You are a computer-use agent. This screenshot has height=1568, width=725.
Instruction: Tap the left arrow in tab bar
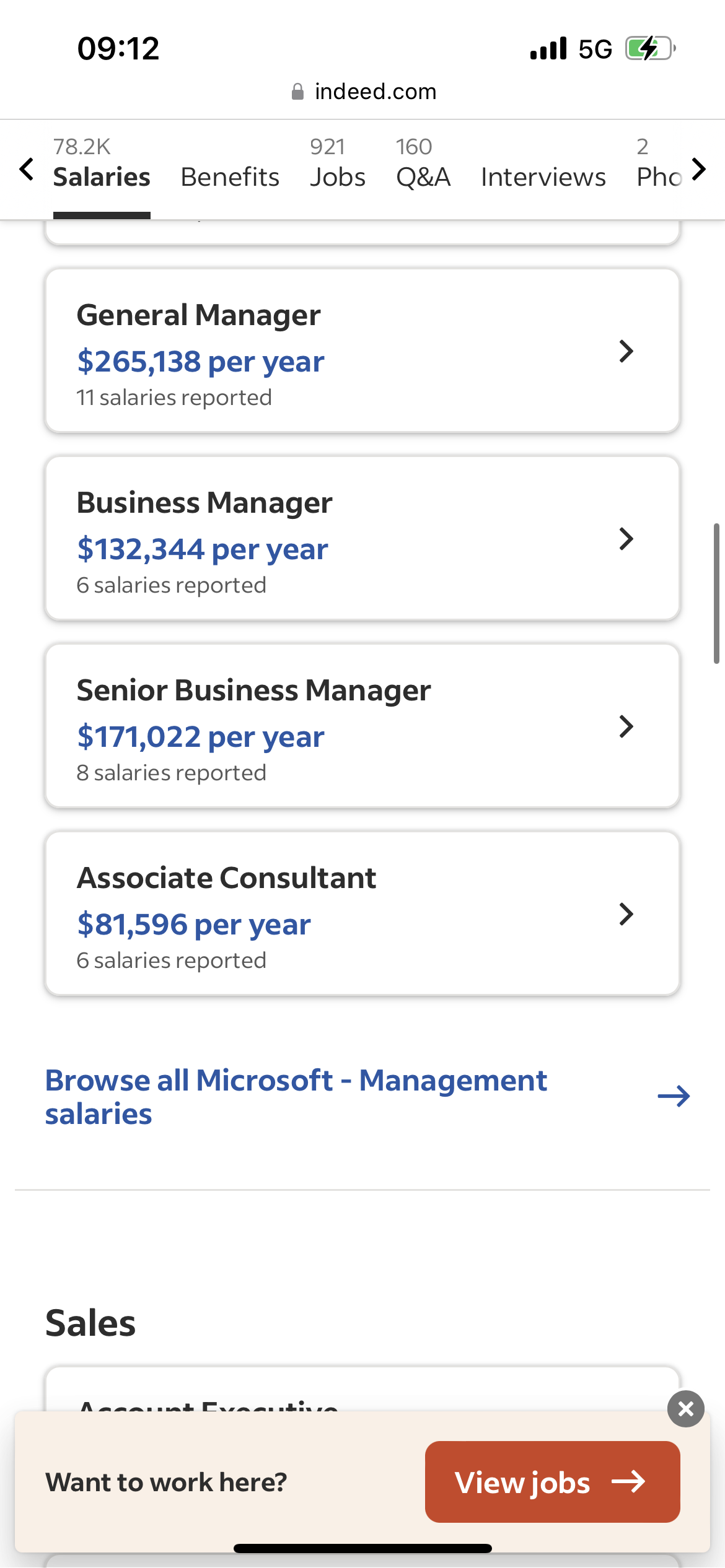26,169
